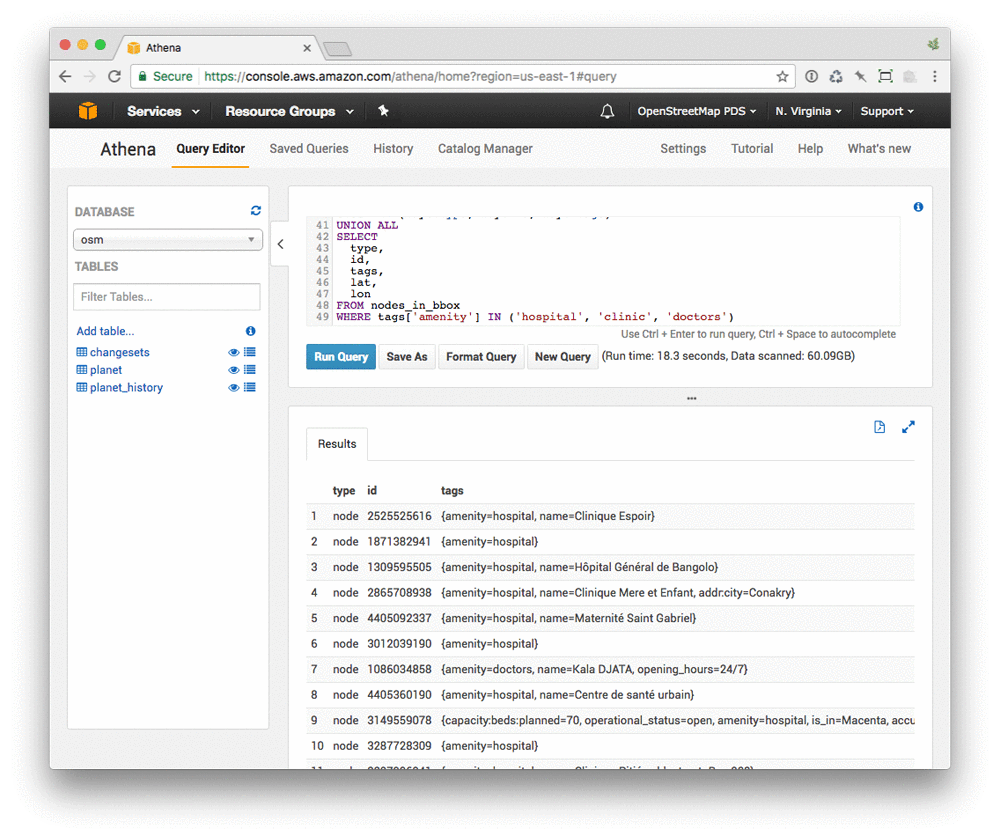Click the pin extension icon in browser toolbar
Screen dimensions: 1000x840
point(861,77)
